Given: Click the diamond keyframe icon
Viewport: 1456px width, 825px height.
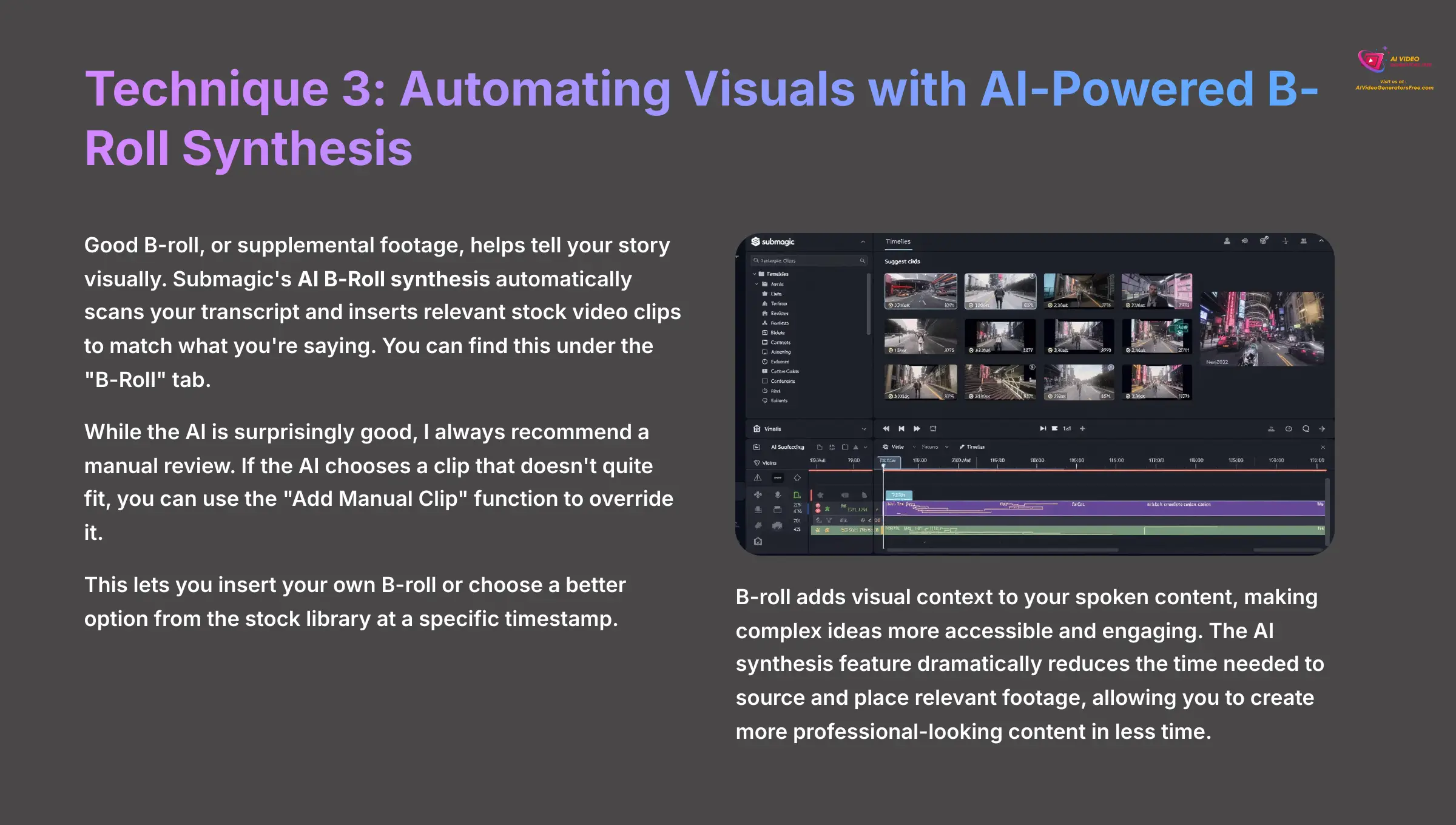Looking at the screenshot, I should [x=797, y=478].
